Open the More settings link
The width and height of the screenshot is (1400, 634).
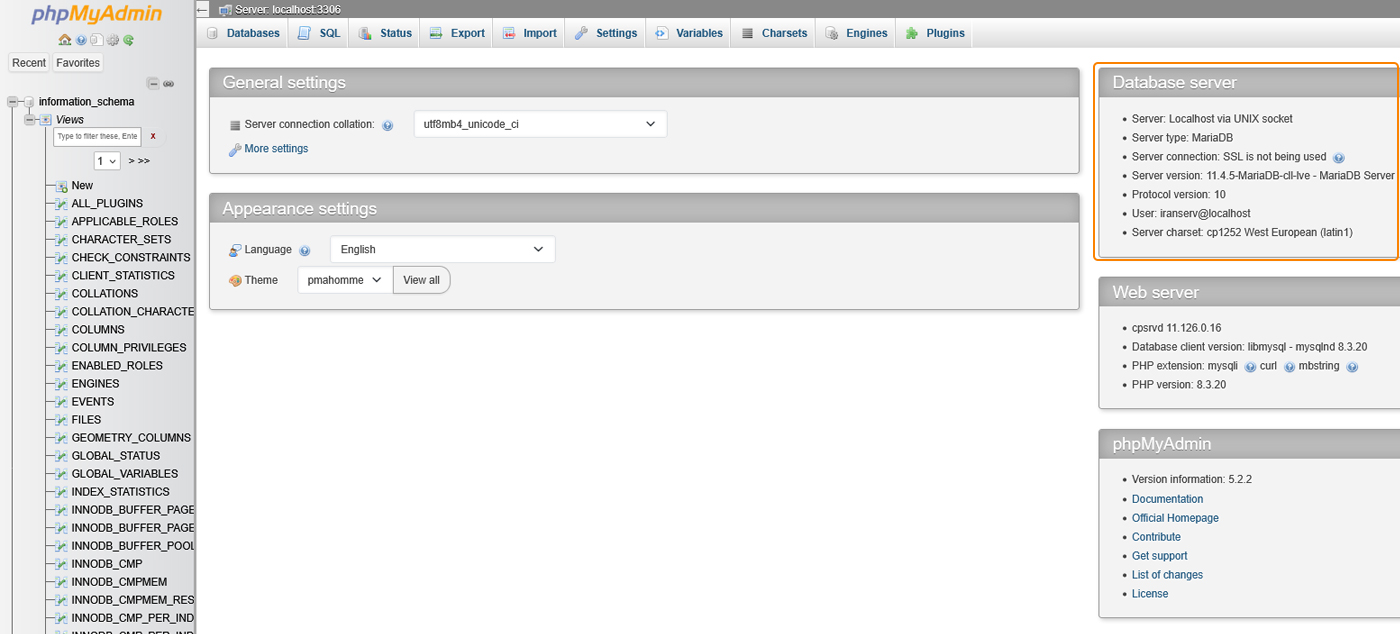[x=275, y=149]
